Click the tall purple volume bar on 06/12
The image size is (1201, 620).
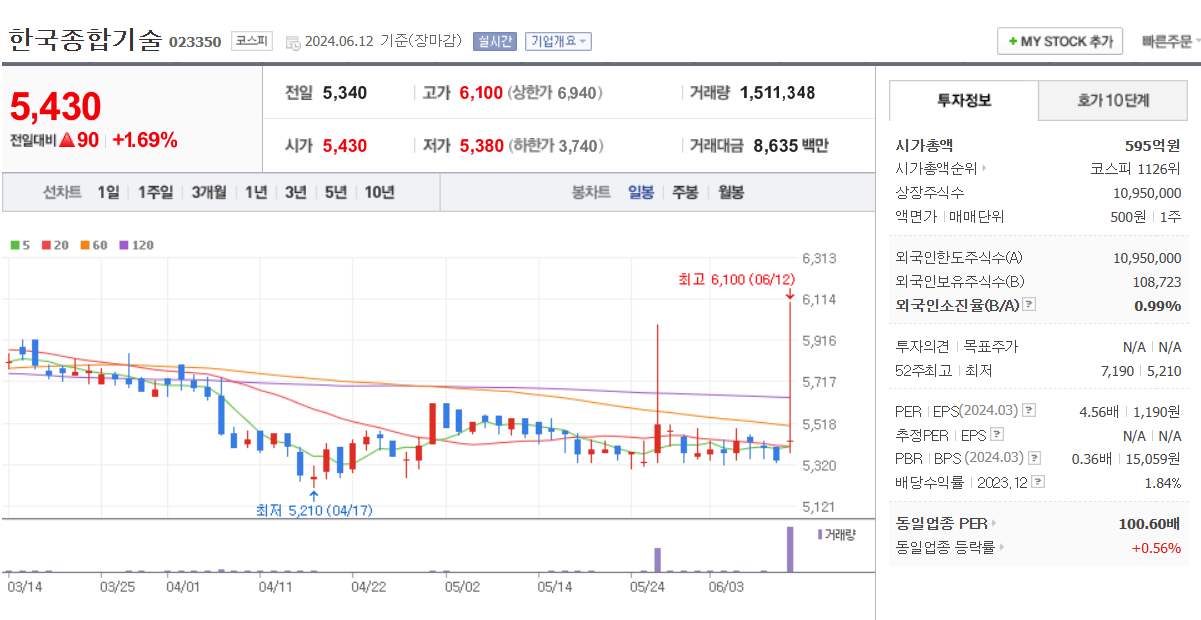790,549
